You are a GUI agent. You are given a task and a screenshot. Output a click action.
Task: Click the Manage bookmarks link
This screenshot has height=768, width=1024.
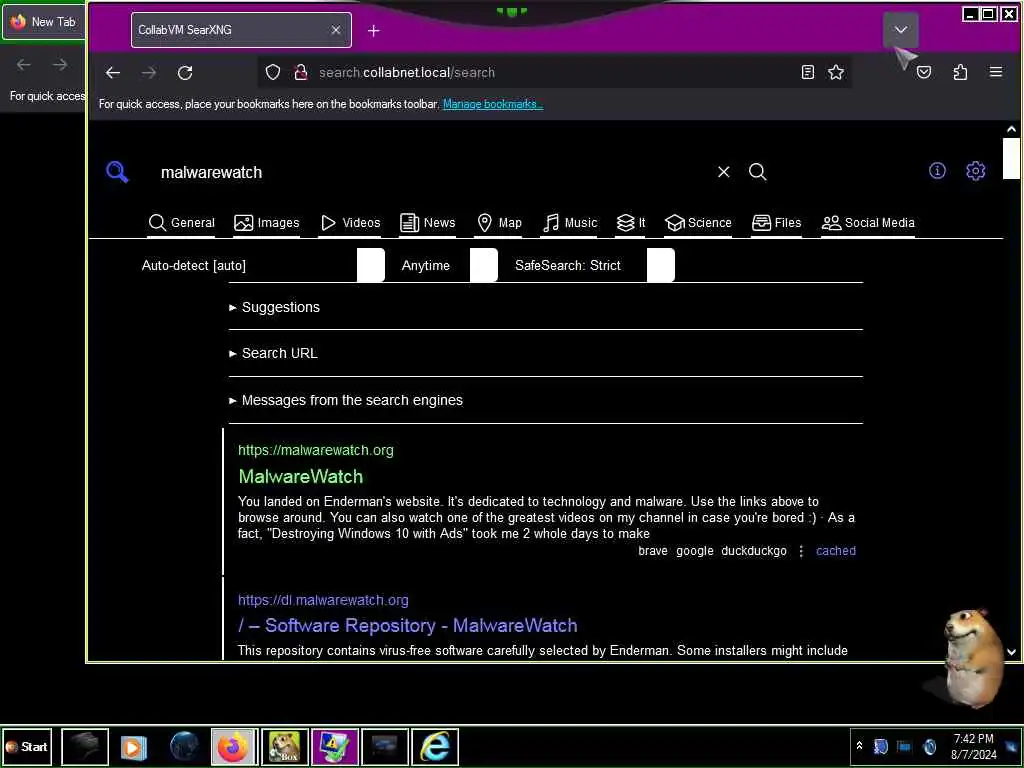point(492,104)
